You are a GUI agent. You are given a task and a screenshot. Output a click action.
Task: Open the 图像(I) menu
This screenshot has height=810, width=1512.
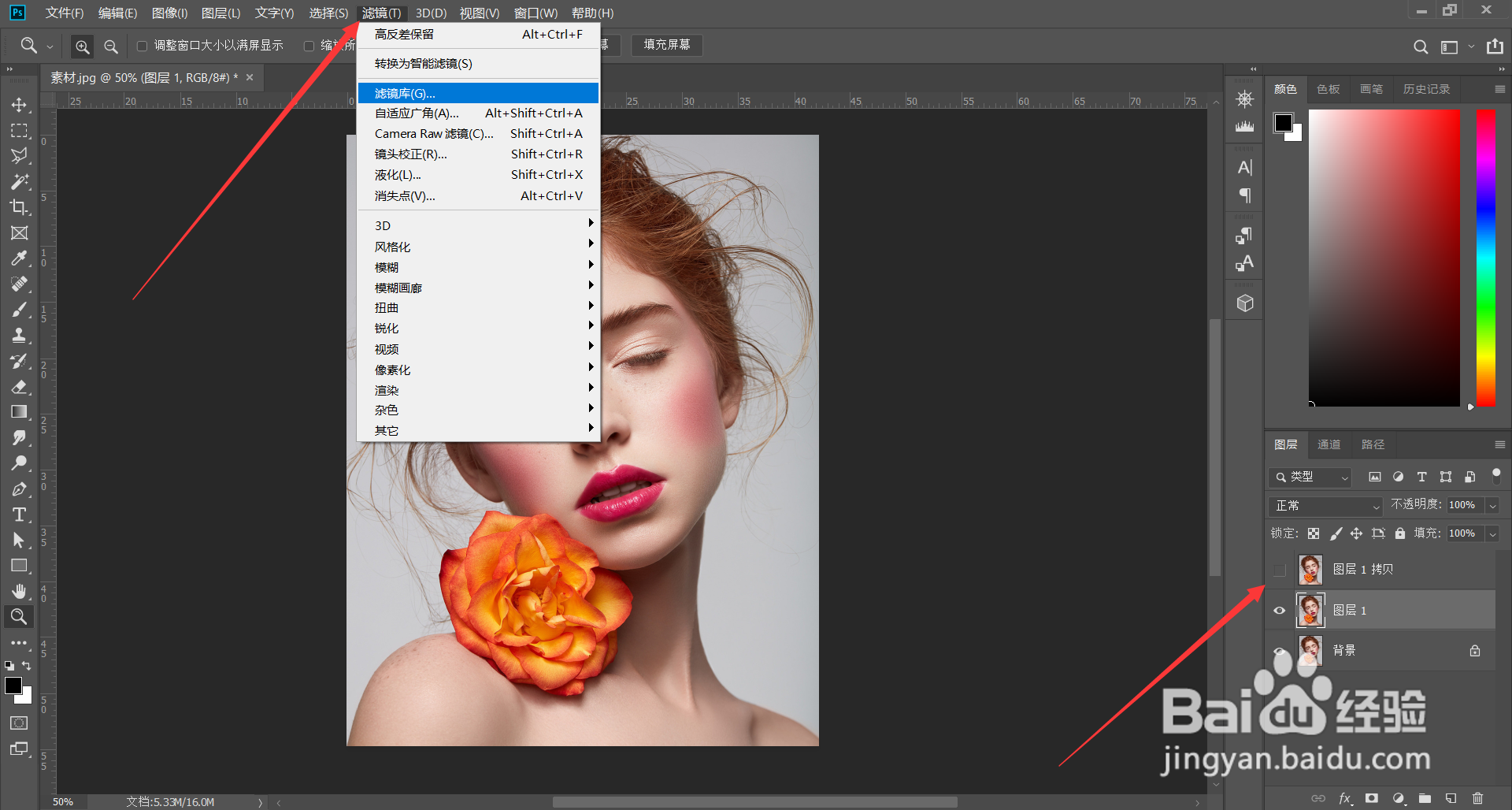click(x=170, y=13)
